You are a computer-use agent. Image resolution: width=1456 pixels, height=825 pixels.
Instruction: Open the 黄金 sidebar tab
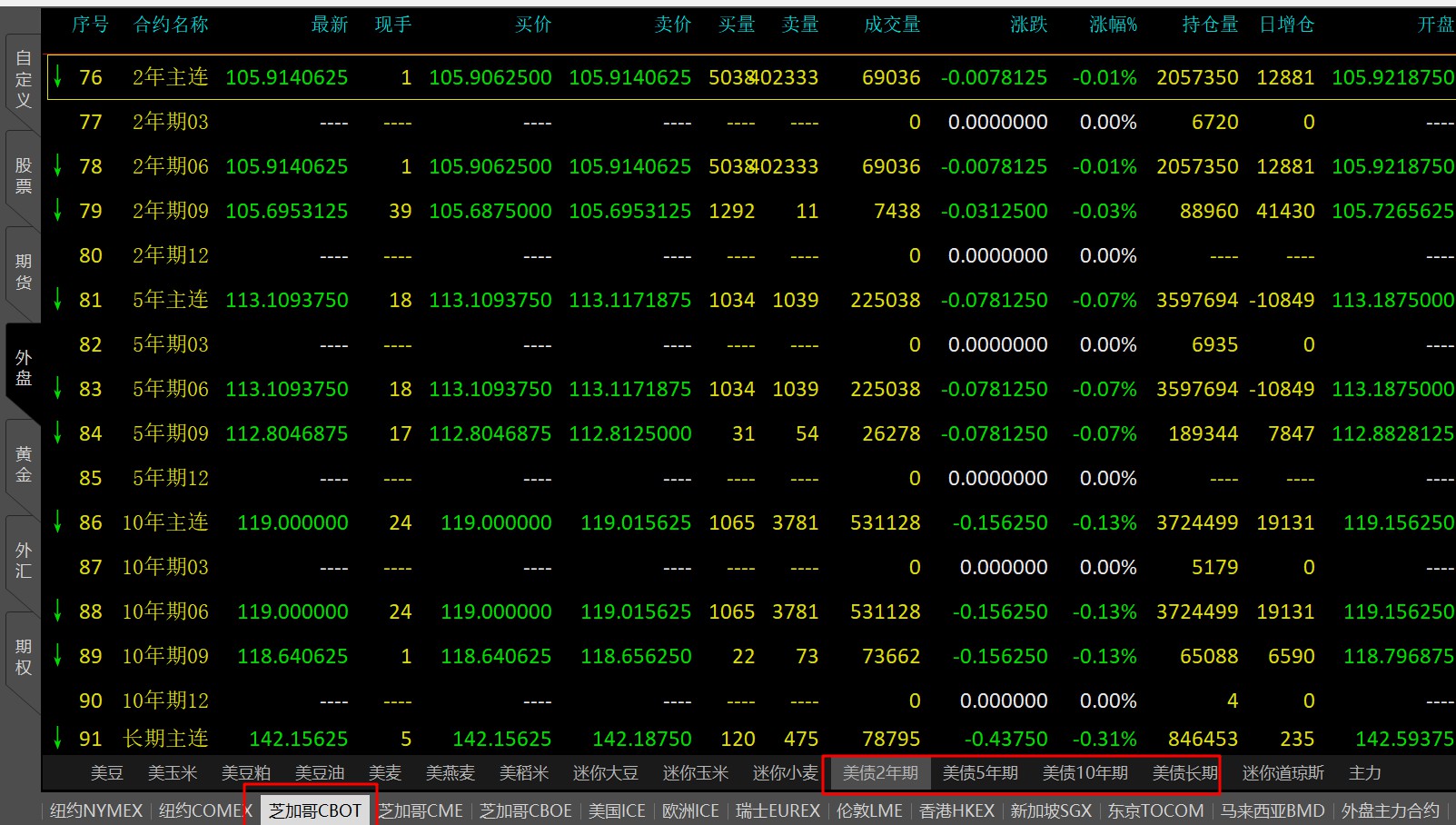click(24, 464)
